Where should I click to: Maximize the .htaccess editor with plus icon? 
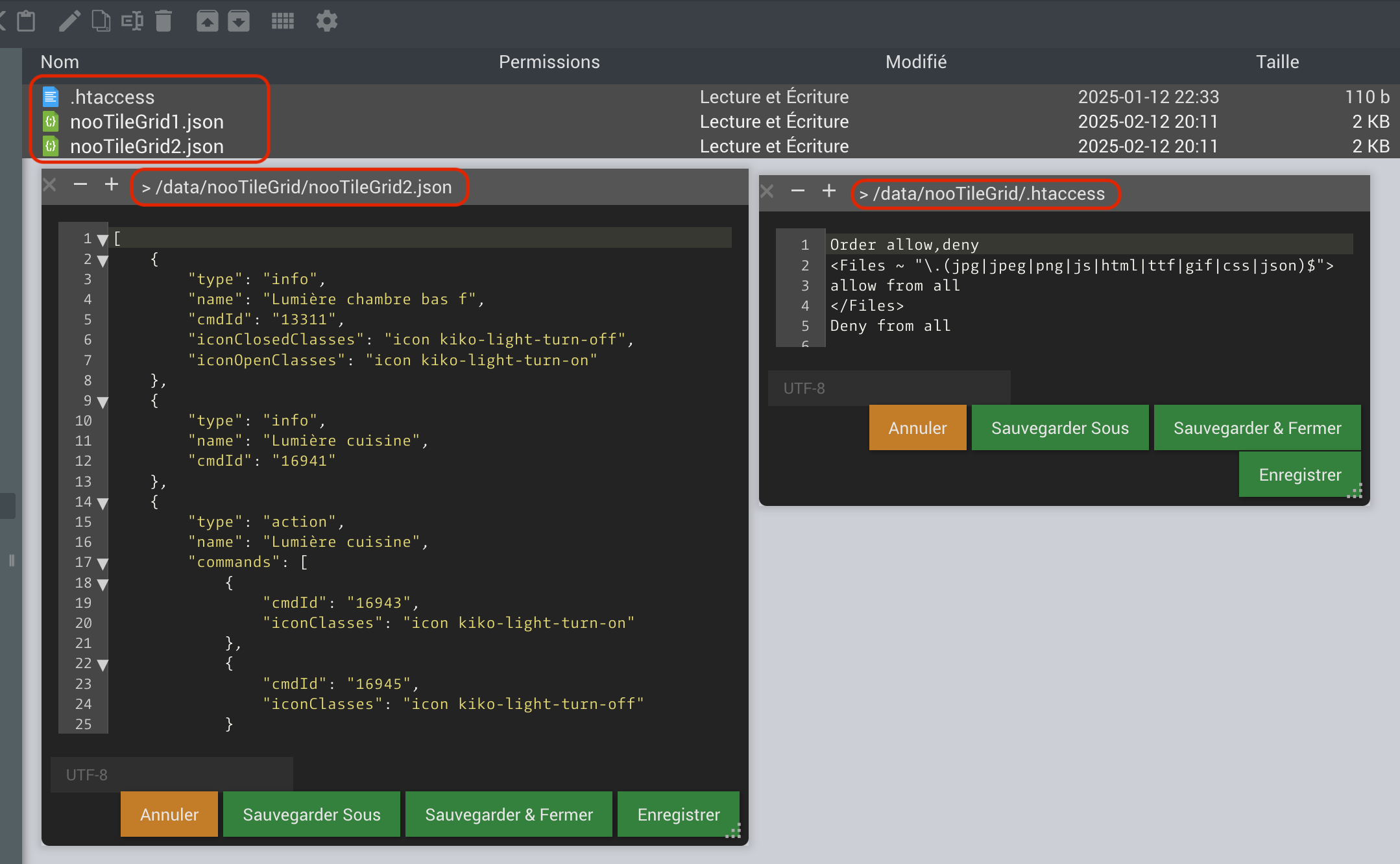click(829, 191)
